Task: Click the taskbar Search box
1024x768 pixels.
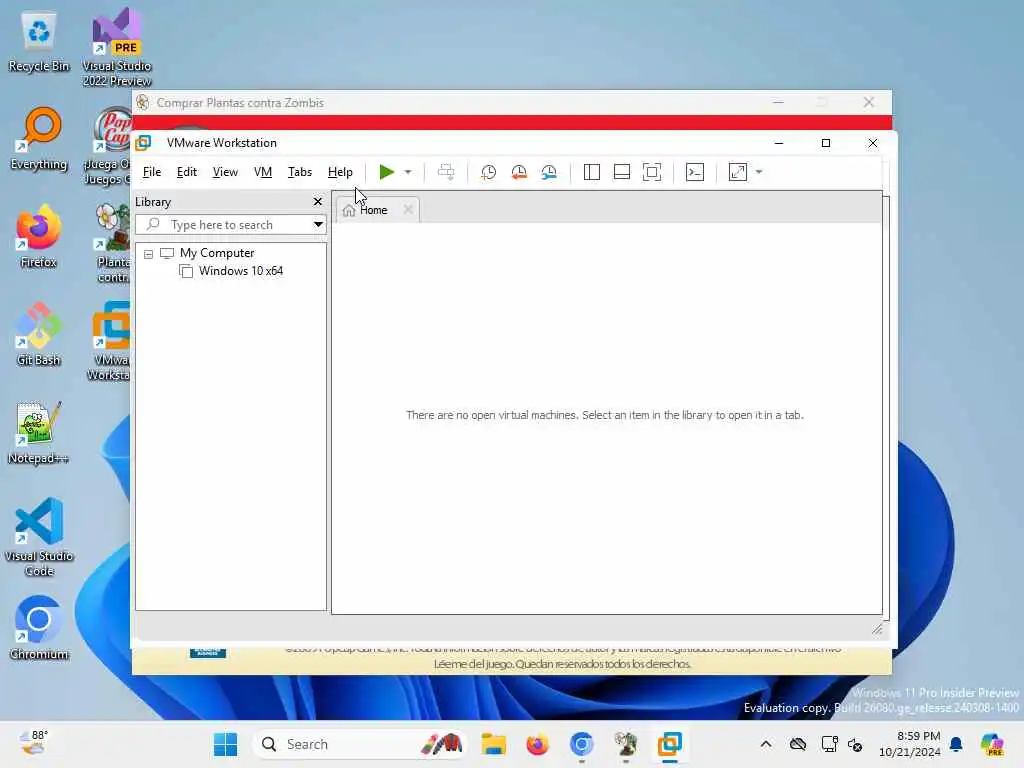Action: pyautogui.click(x=360, y=744)
